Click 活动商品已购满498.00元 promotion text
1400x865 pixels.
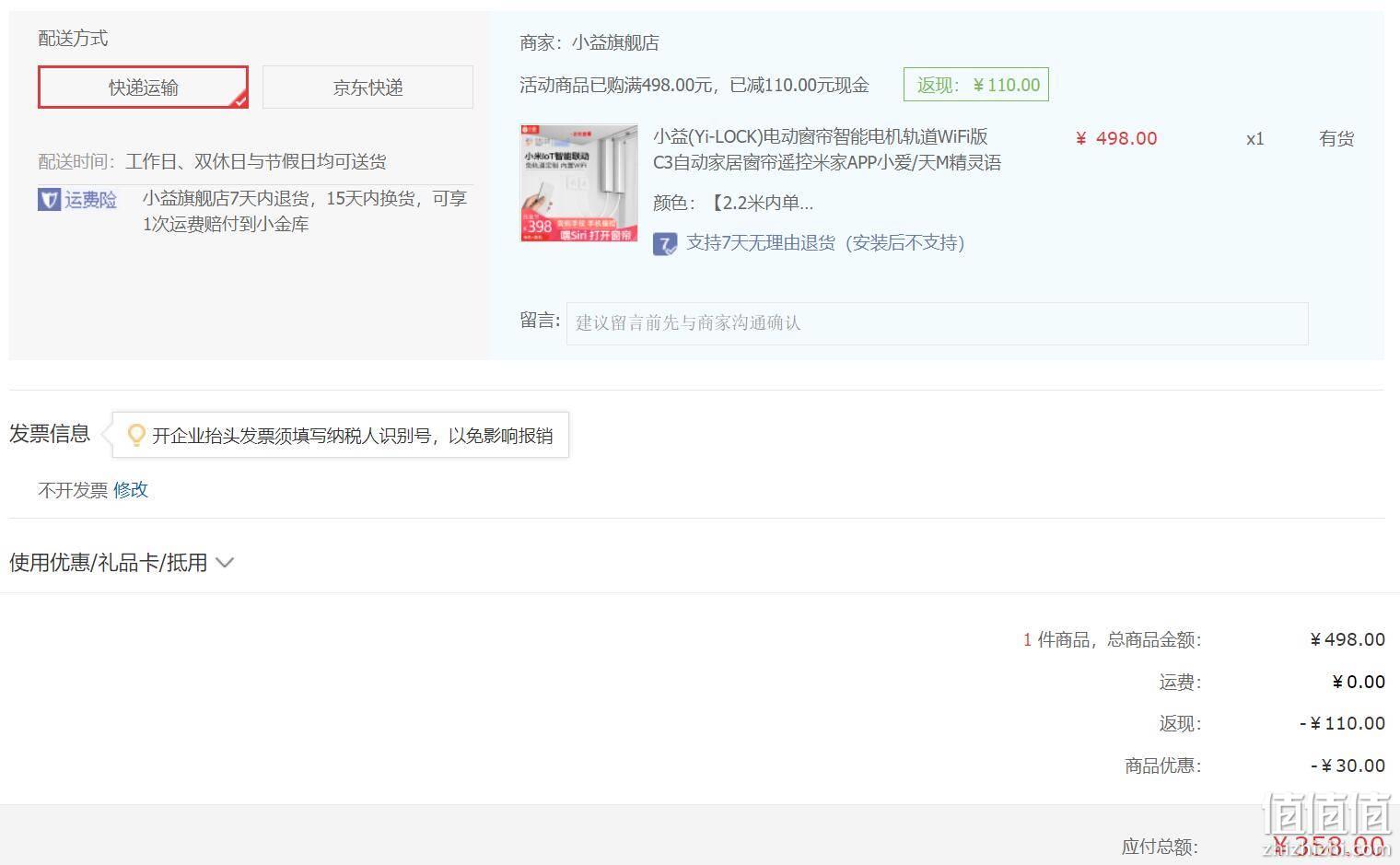click(694, 85)
